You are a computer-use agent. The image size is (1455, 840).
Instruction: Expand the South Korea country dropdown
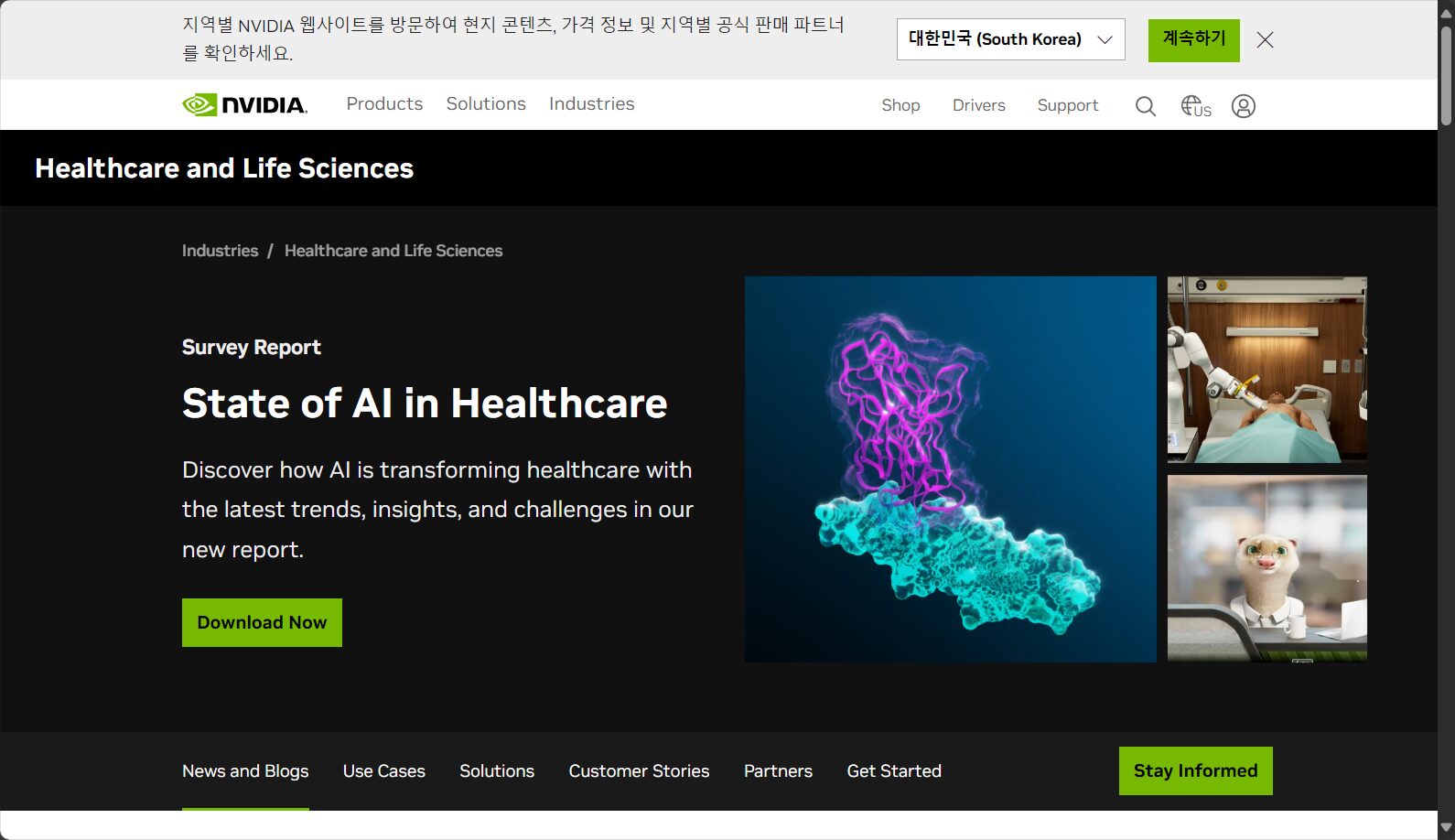[x=1010, y=39]
